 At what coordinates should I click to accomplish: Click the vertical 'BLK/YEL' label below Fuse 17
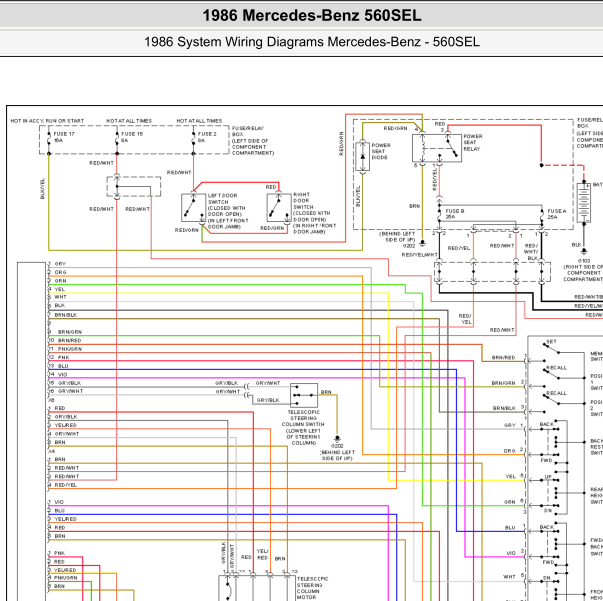[x=42, y=188]
